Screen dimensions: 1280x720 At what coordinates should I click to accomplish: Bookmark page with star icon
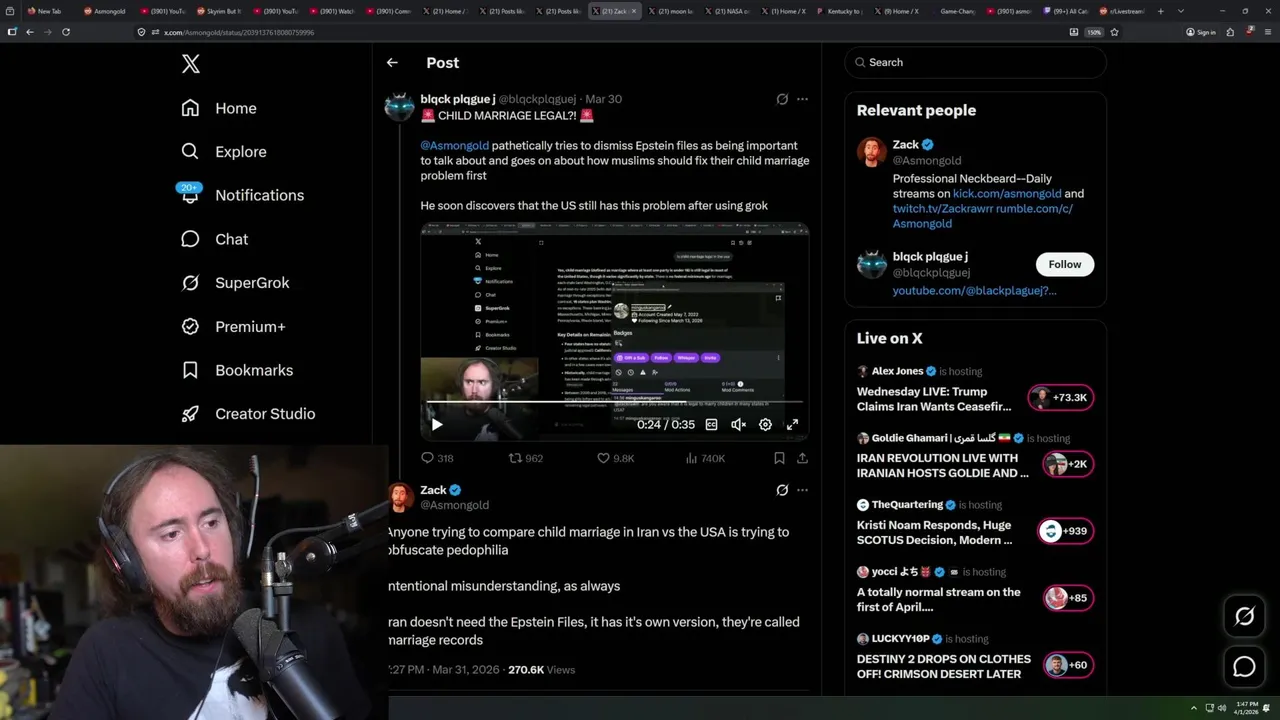pyautogui.click(x=1114, y=32)
